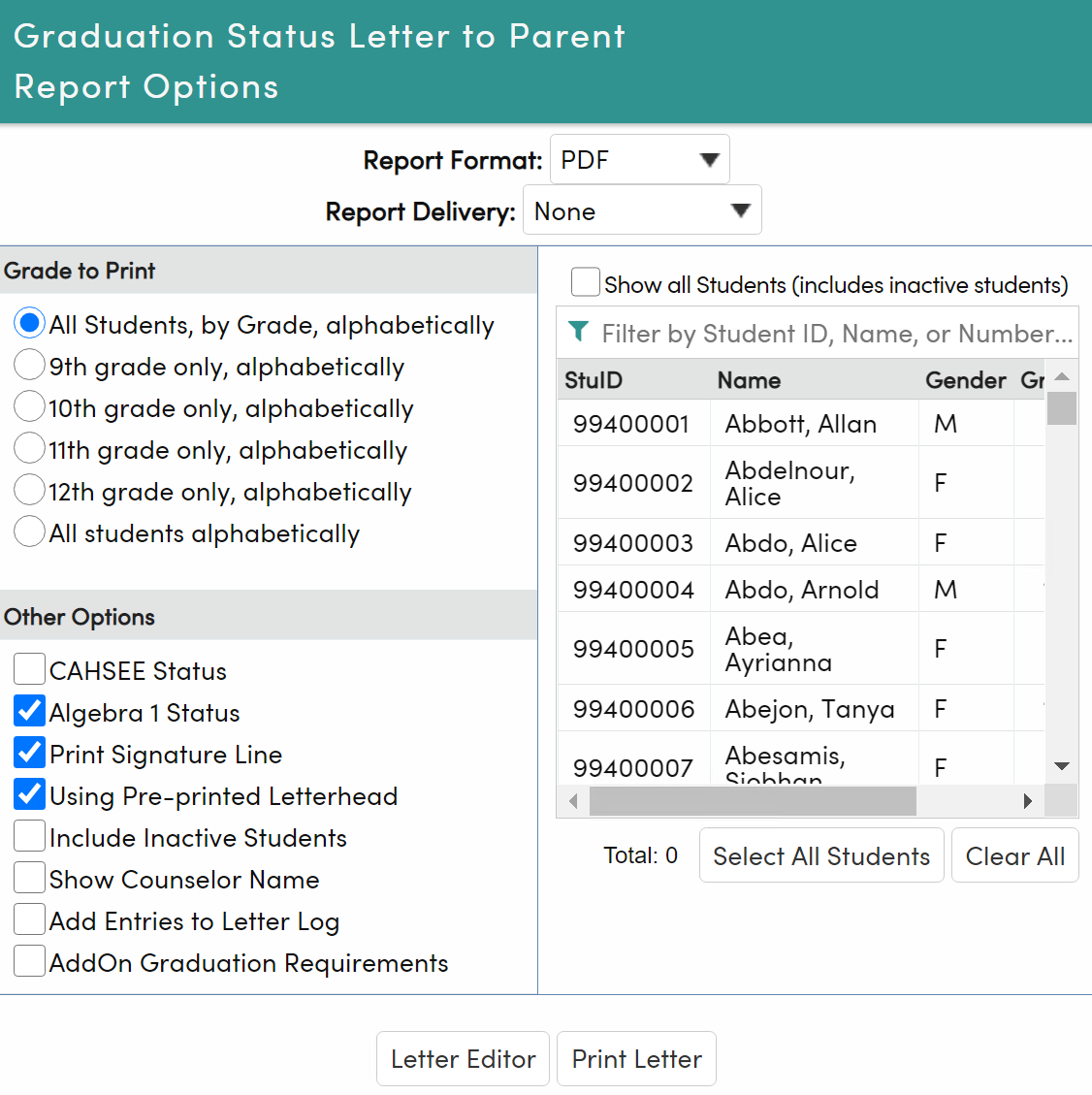Click the right arrow of the horizontal scrollbar
The image size is (1092, 1095).
[1030, 801]
